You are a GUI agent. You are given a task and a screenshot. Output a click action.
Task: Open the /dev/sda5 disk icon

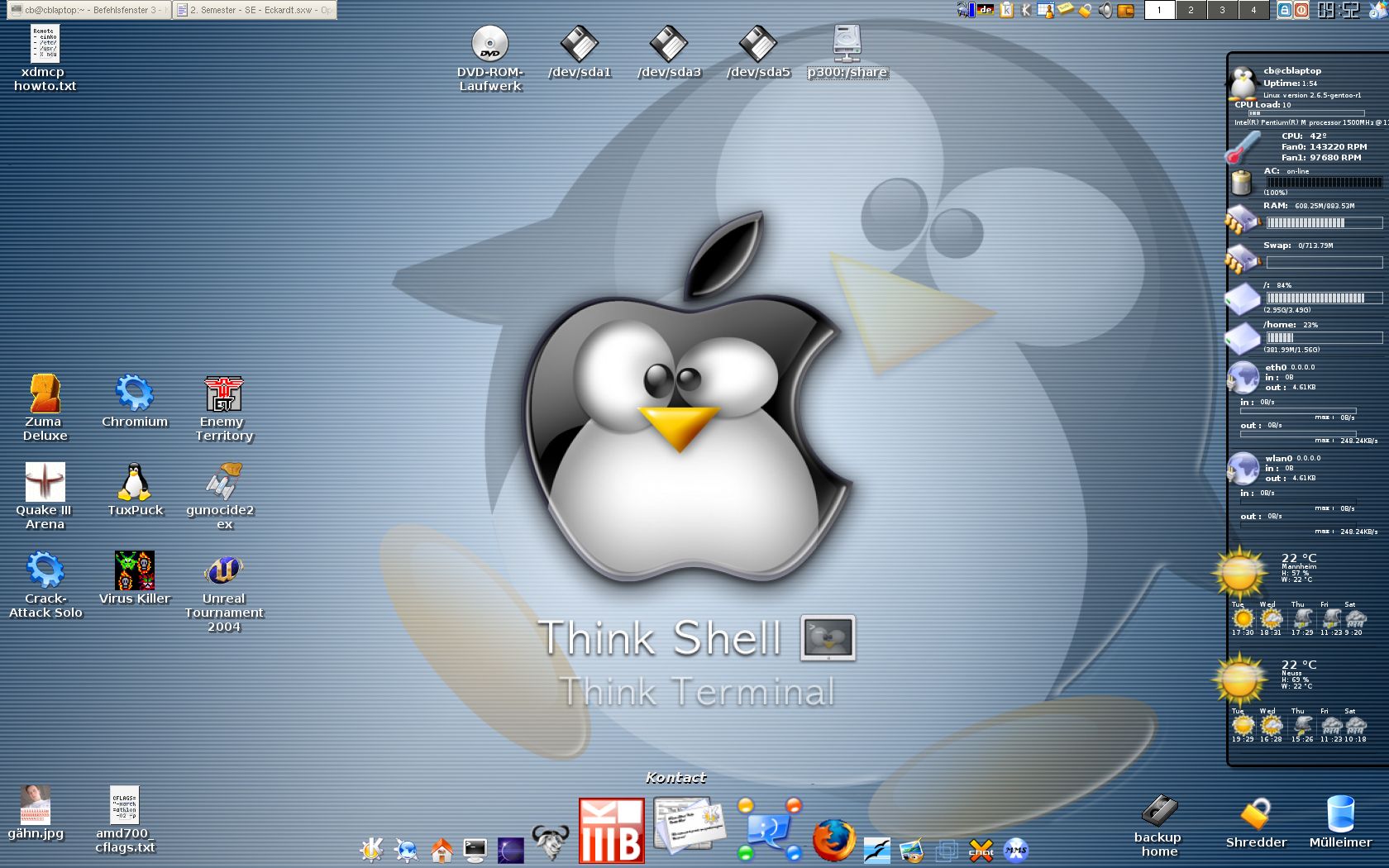click(758, 53)
